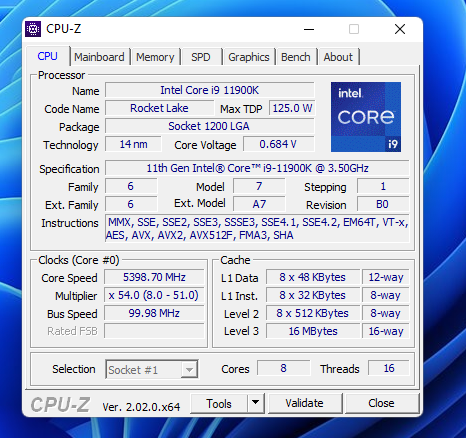
Task: Click the Code Name value 'Rocket Lake'
Action: (x=159, y=108)
